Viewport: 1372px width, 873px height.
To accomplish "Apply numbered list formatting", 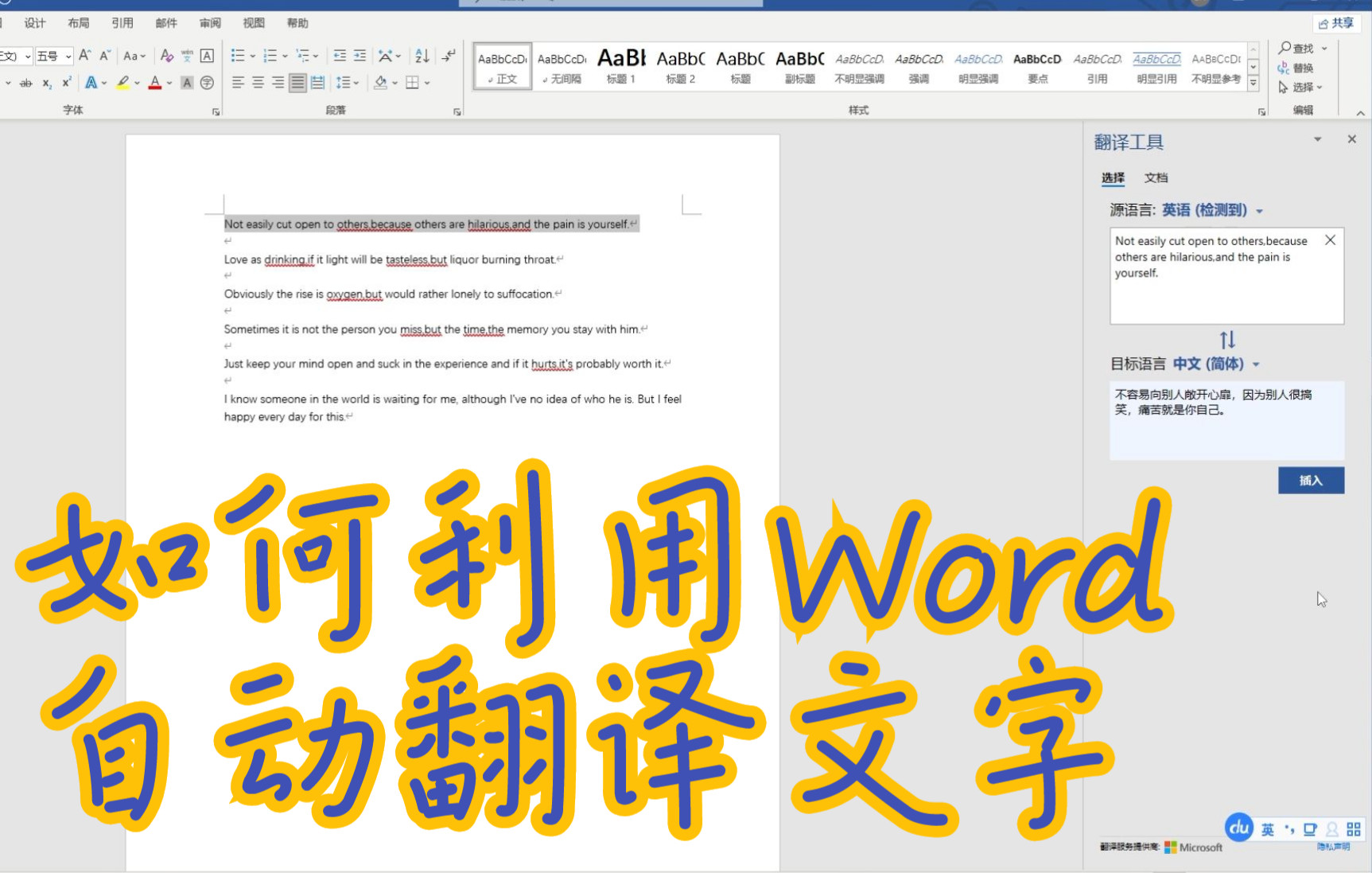I will [x=270, y=56].
